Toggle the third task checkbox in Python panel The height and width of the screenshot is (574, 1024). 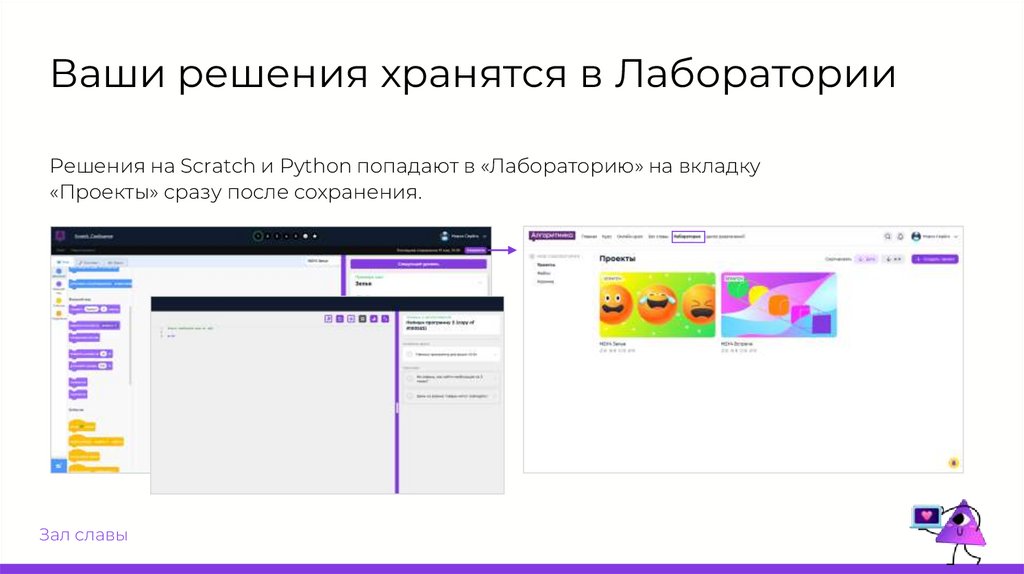pos(410,396)
